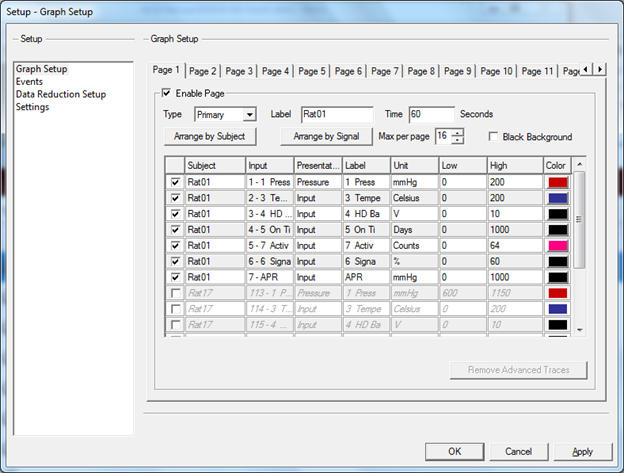The width and height of the screenshot is (624, 473).
Task: Click the Arrange by Signal button
Action: click(x=327, y=136)
